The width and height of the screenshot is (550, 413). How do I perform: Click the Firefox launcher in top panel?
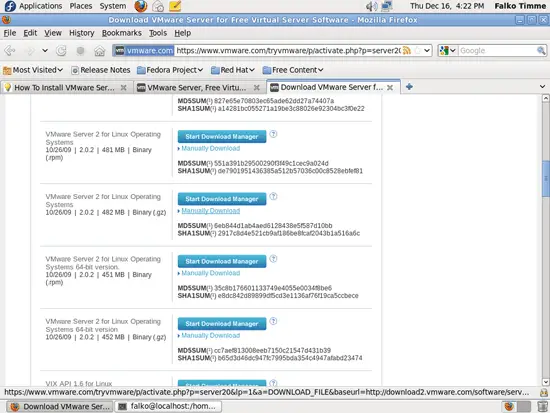pyautogui.click(x=141, y=6)
